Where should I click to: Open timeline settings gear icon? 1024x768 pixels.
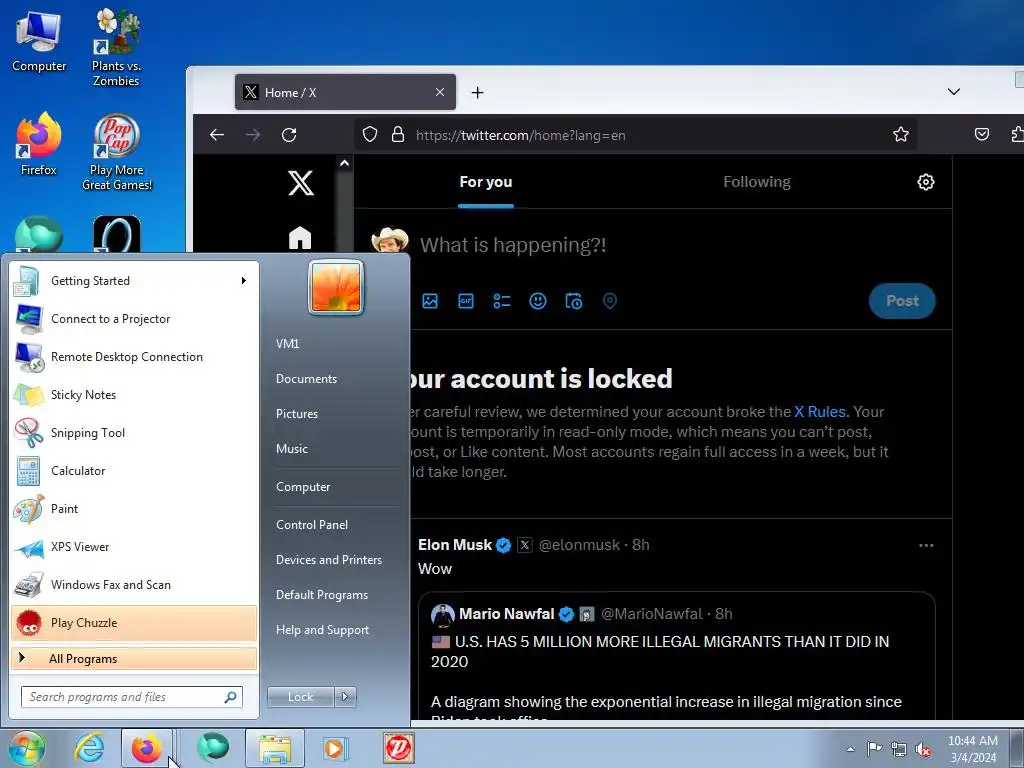pos(925,182)
